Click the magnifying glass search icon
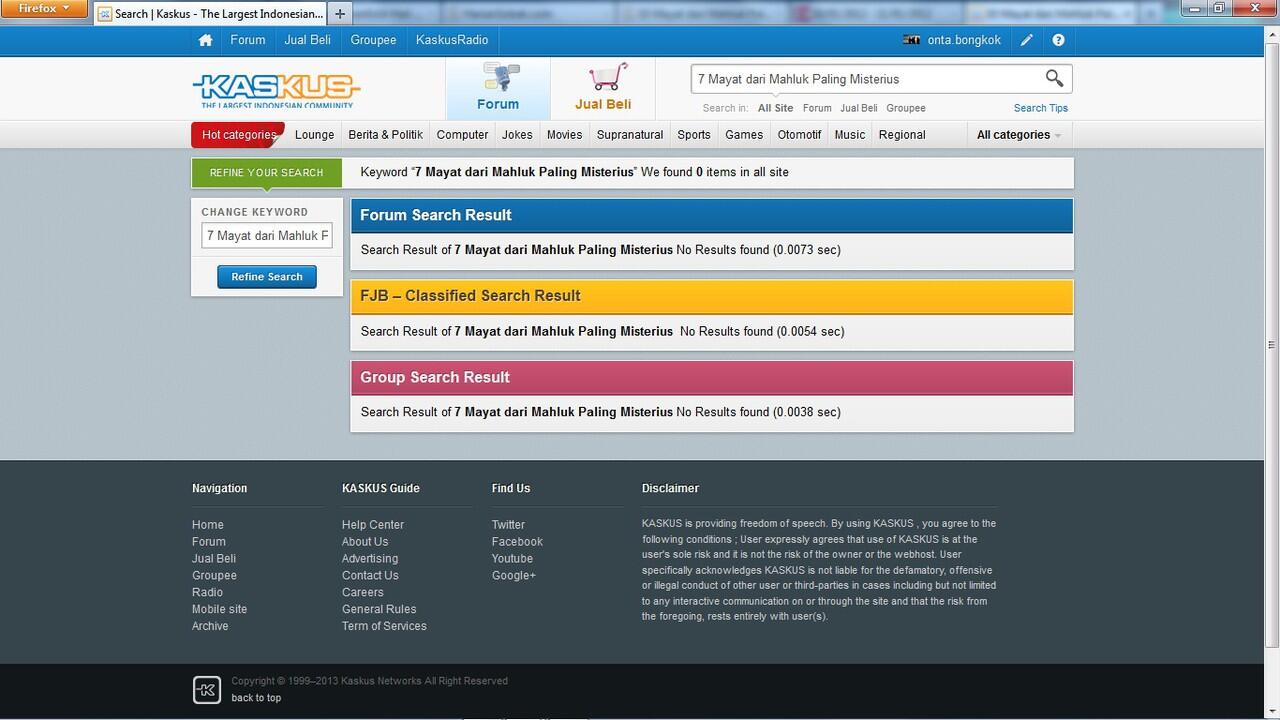1280x720 pixels. (1054, 78)
